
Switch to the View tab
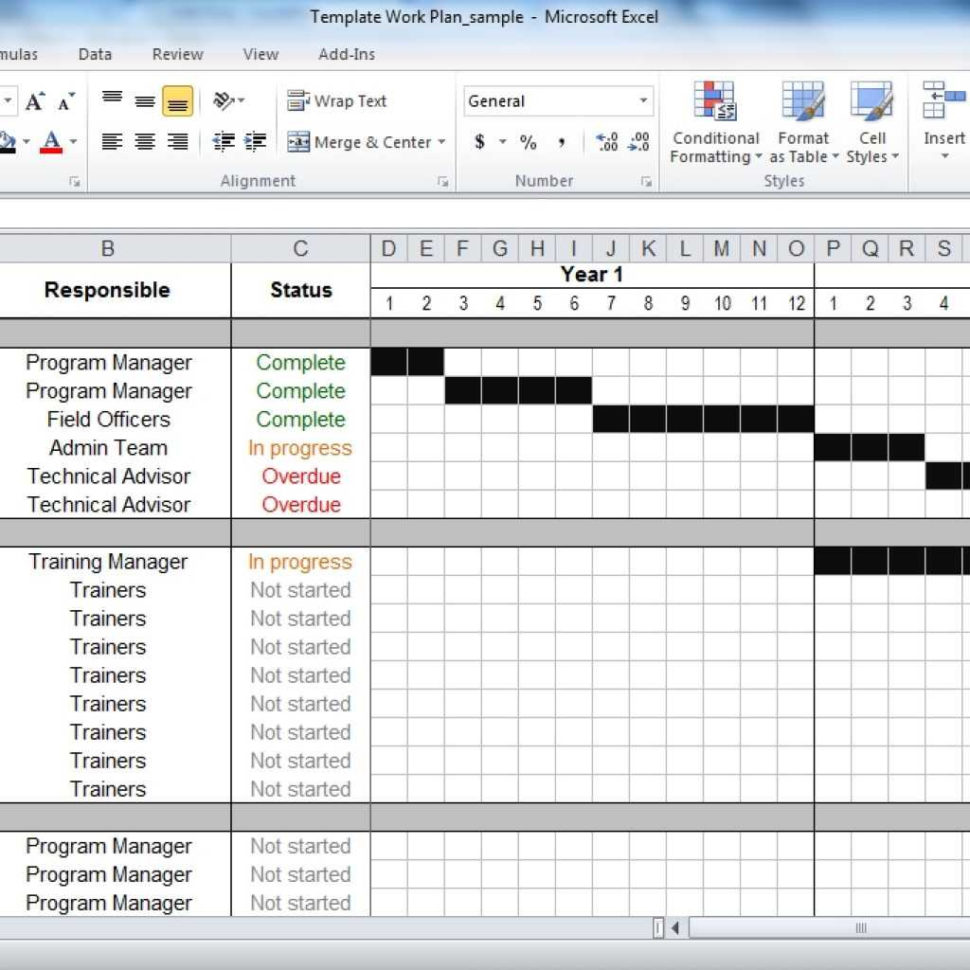tap(260, 54)
